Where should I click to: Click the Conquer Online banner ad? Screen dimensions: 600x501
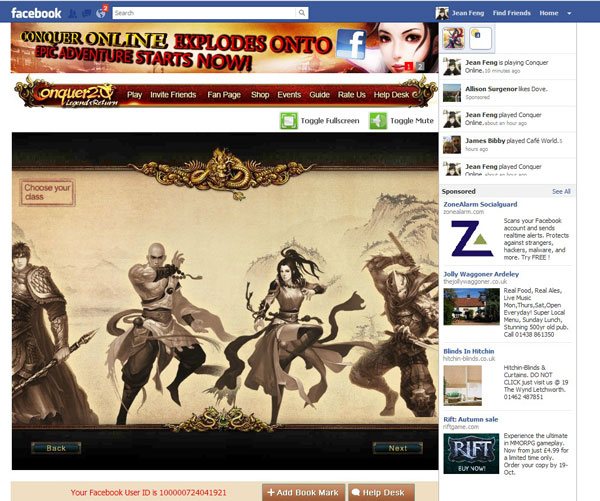click(x=224, y=48)
